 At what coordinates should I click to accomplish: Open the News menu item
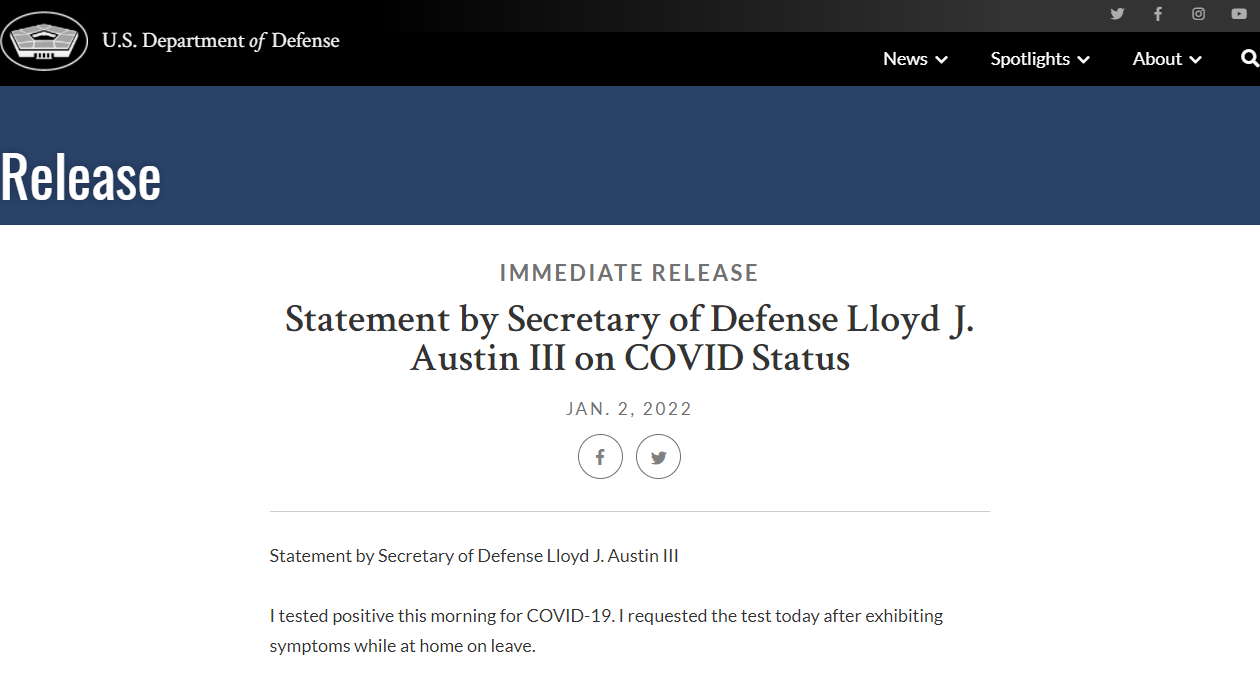(905, 59)
